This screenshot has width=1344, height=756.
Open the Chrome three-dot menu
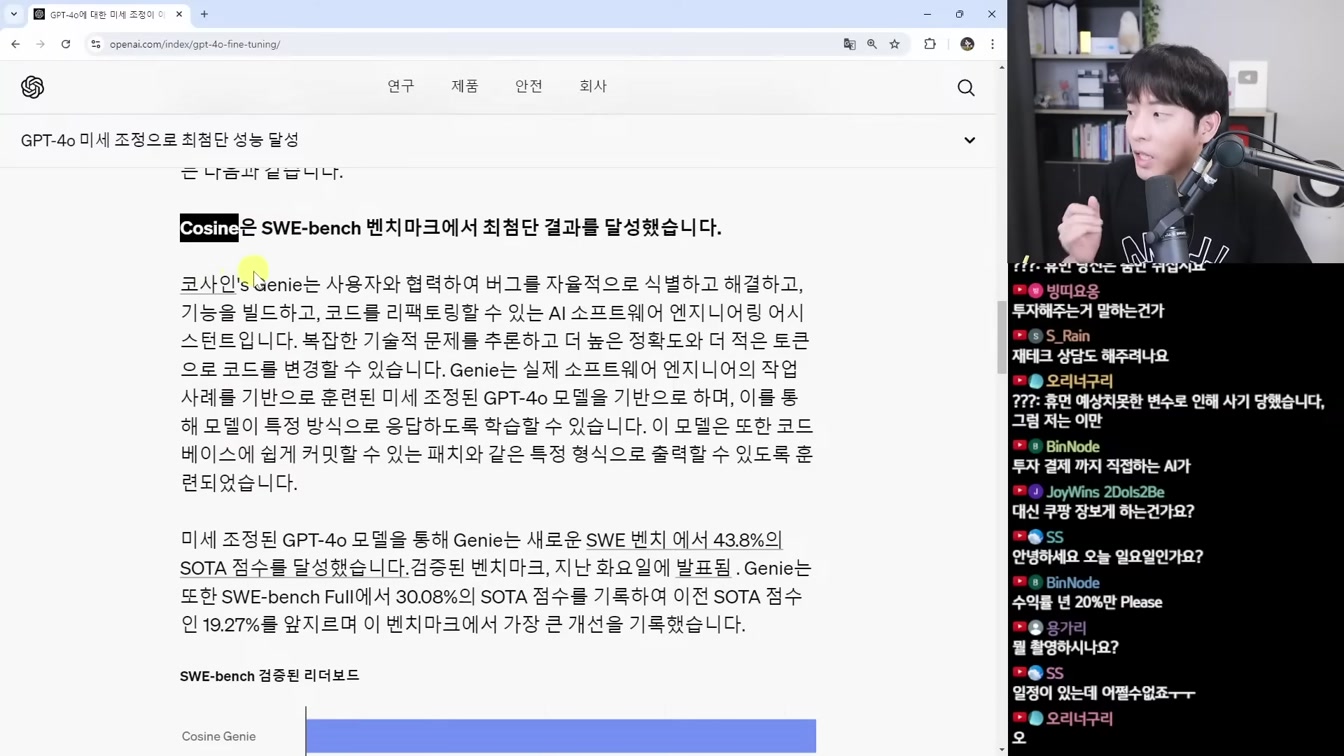point(992,44)
